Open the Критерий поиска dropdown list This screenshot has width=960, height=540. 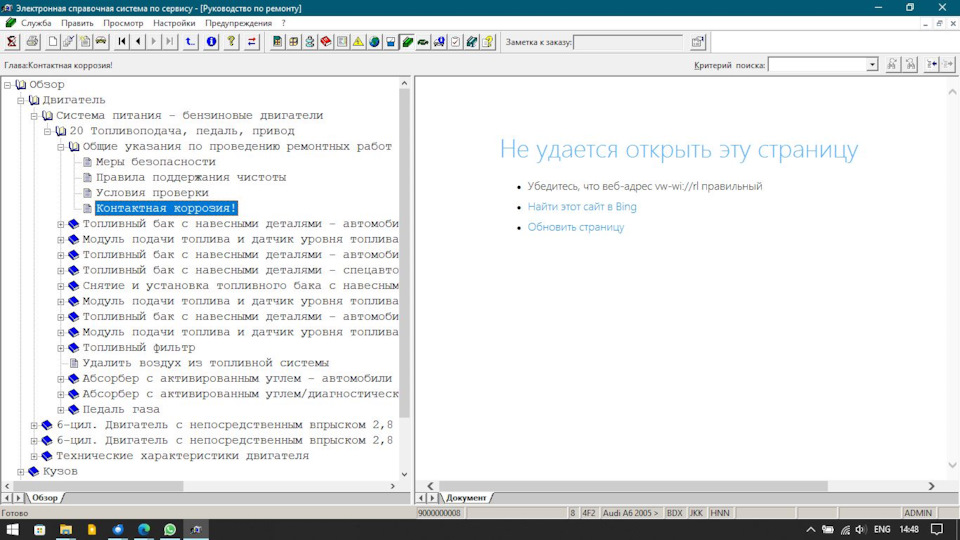point(872,65)
